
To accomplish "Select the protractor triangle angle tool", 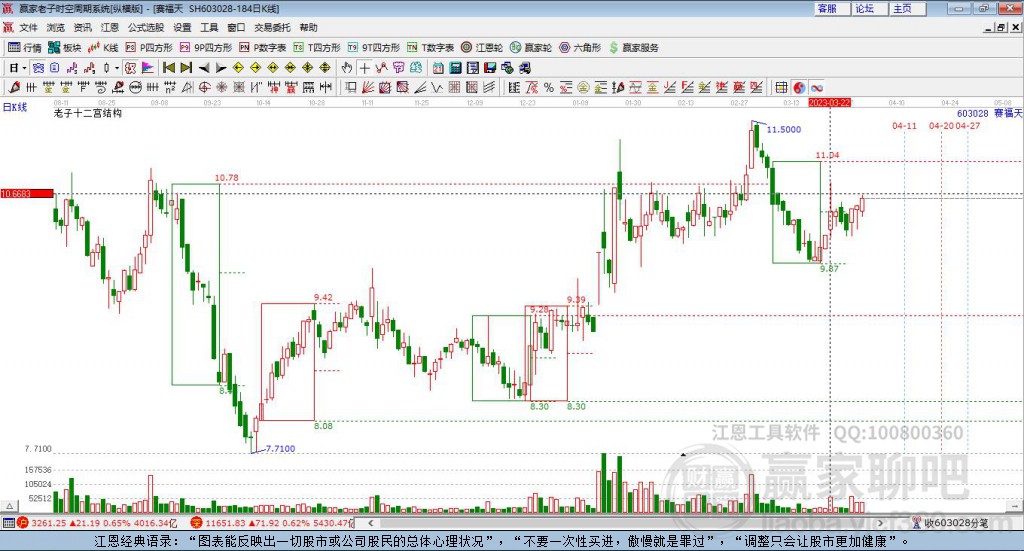I will coord(187,87).
